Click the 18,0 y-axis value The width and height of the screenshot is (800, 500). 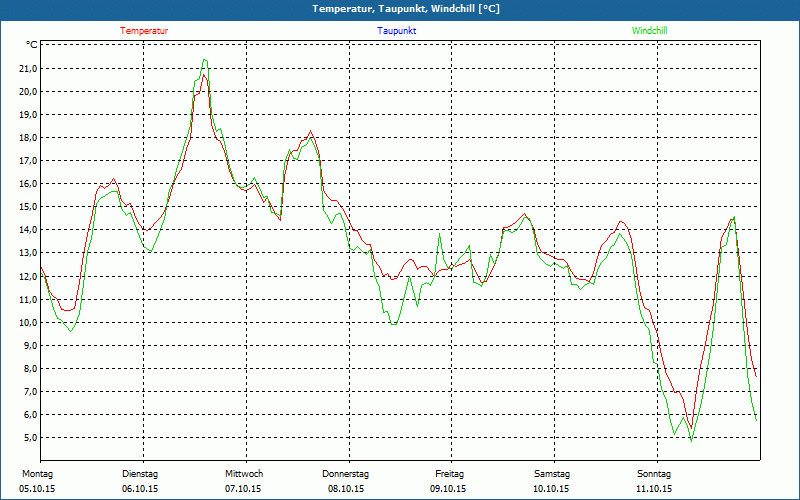[x=28, y=138]
